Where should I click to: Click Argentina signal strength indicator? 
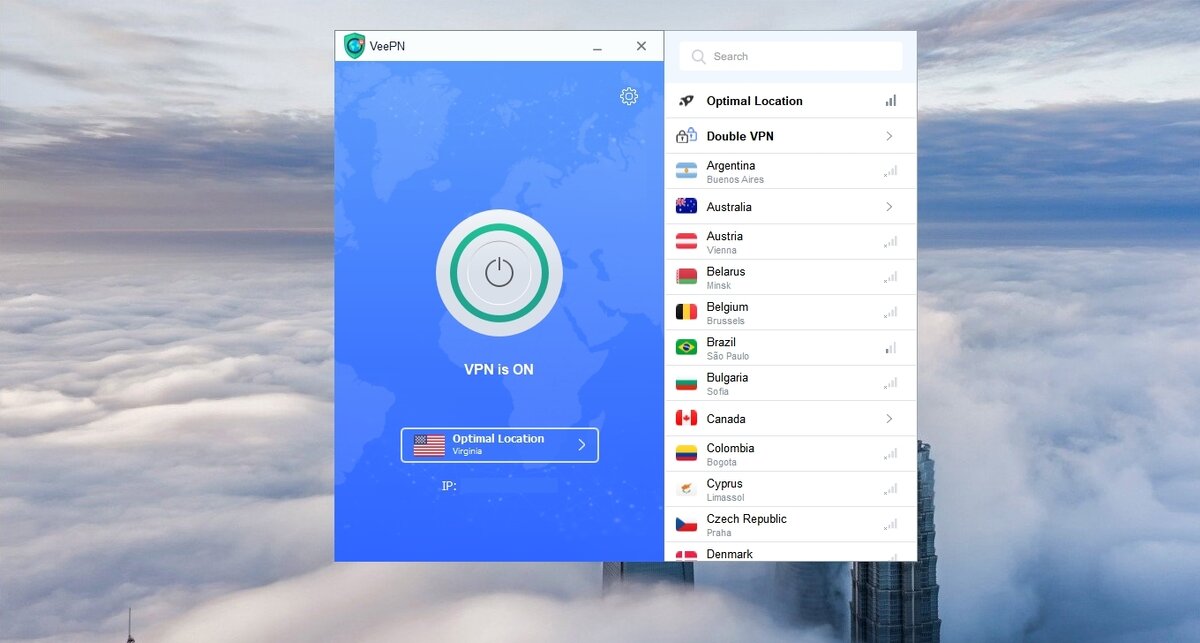click(890, 171)
